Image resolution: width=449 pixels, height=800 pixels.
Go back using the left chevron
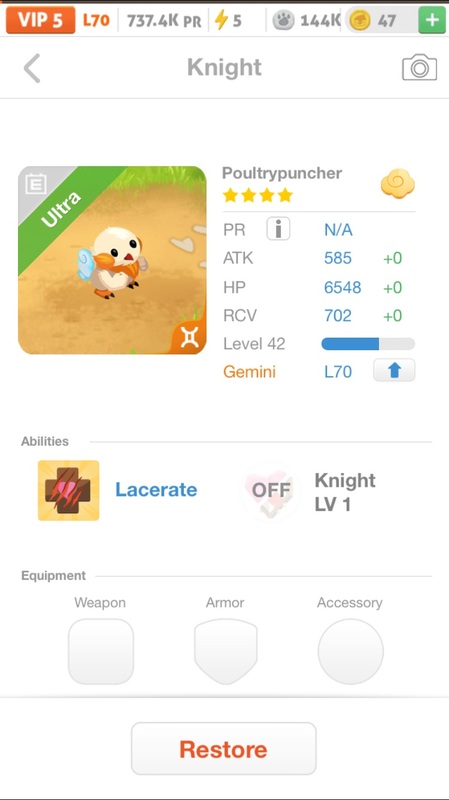pyautogui.click(x=32, y=68)
